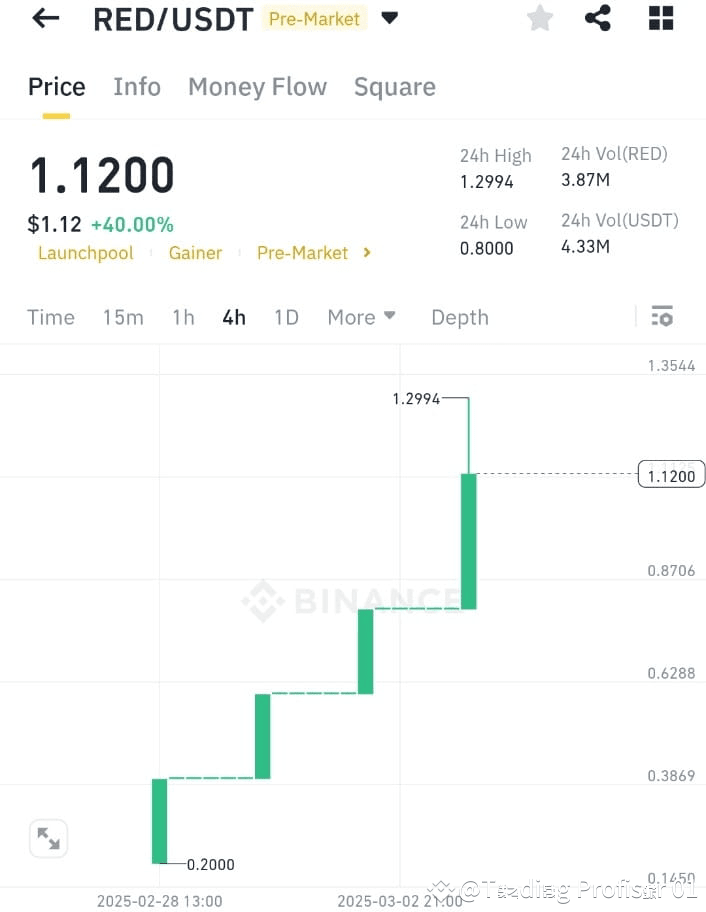Open chart settings icon beside timeframes
The height and width of the screenshot is (912, 706).
pyautogui.click(x=662, y=316)
